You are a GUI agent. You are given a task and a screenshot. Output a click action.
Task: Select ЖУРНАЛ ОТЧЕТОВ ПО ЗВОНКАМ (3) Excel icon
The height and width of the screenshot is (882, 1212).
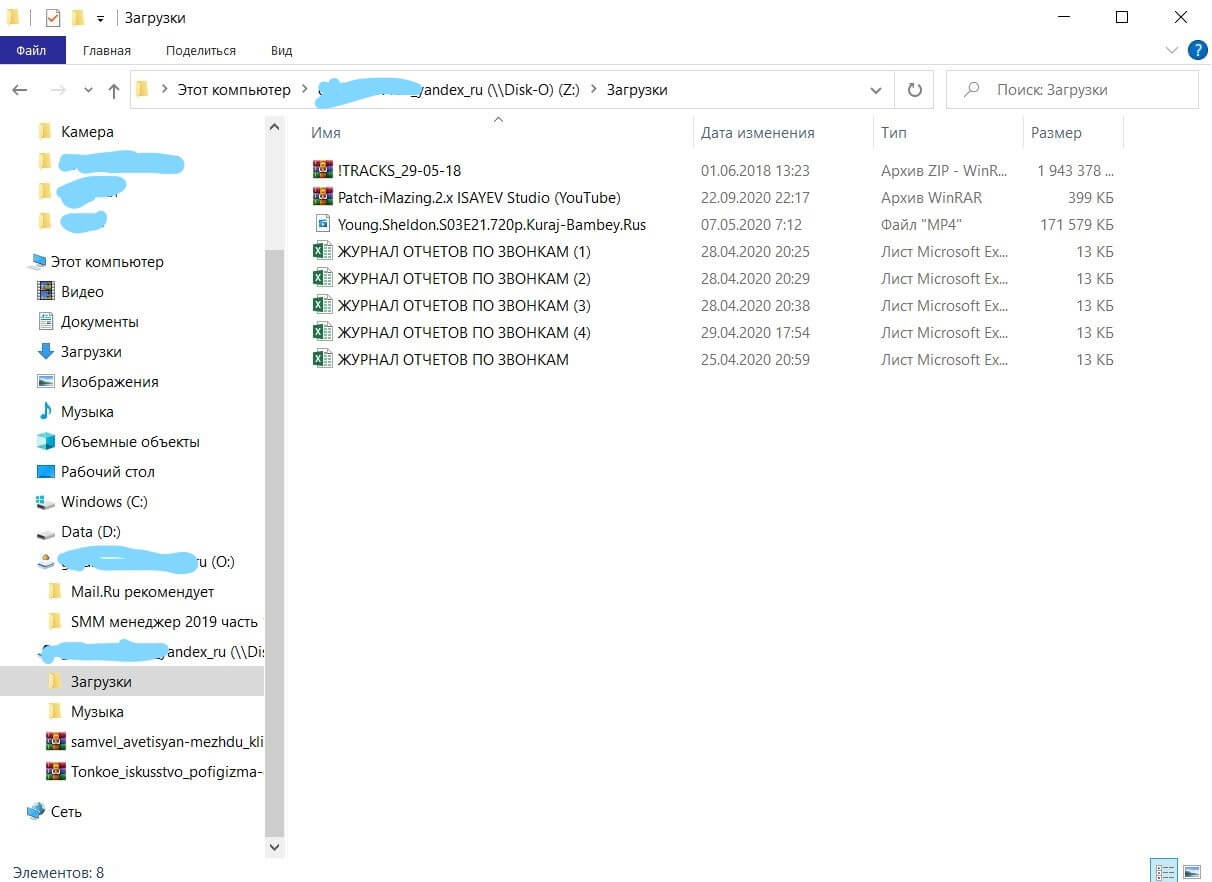(322, 305)
